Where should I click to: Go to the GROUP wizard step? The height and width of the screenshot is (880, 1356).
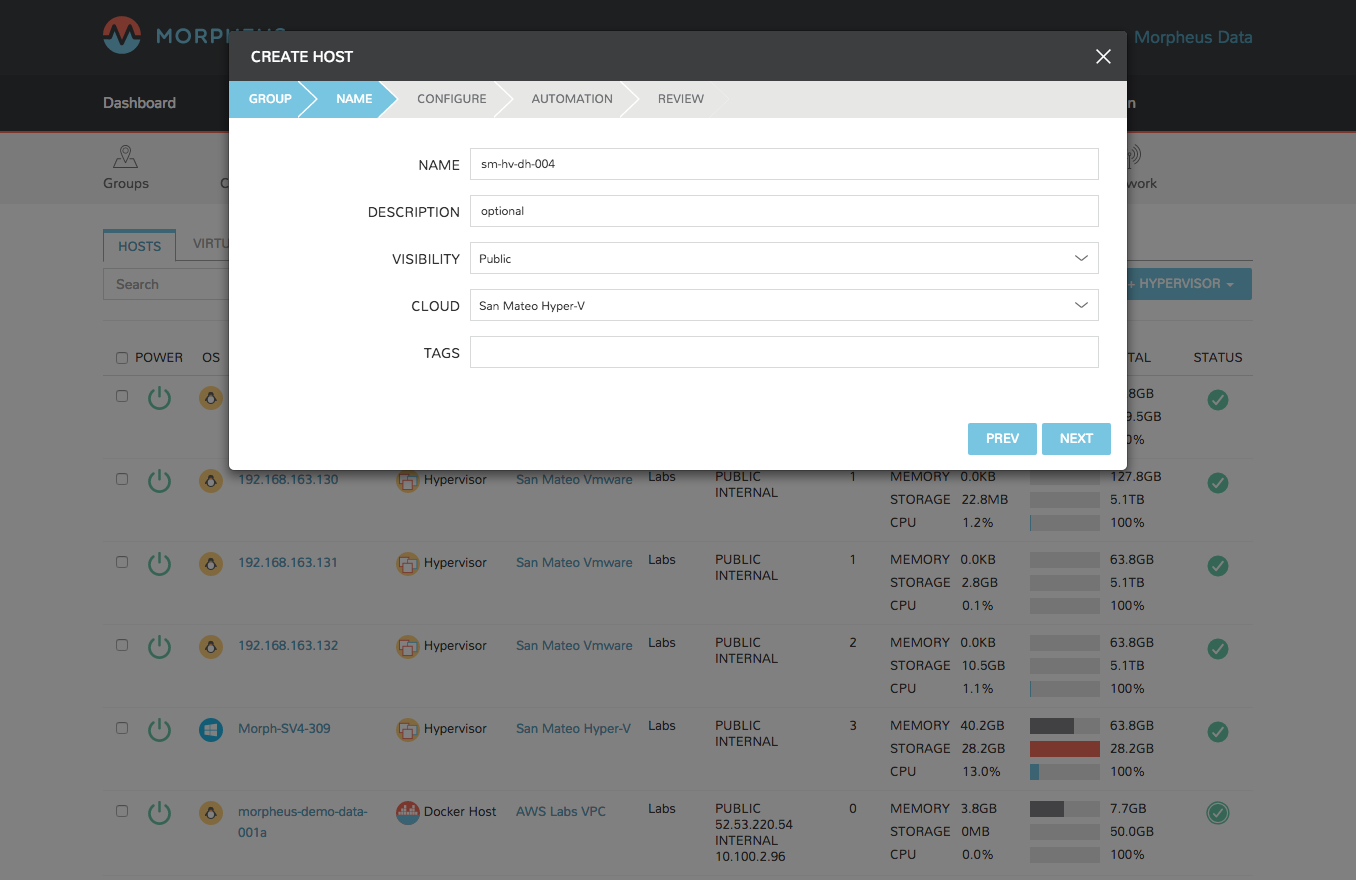coord(270,99)
